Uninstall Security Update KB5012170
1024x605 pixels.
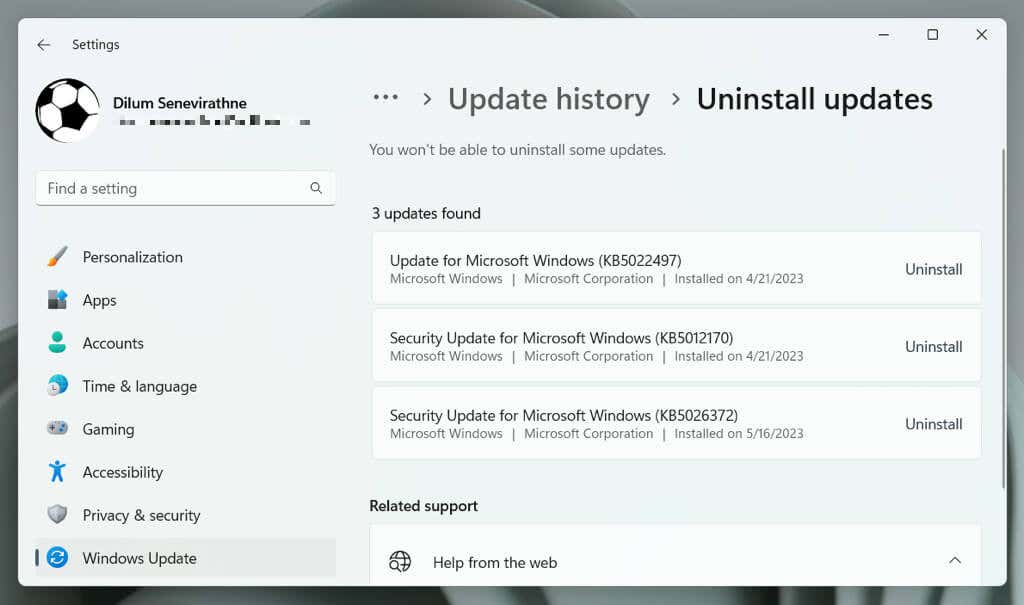tap(933, 347)
